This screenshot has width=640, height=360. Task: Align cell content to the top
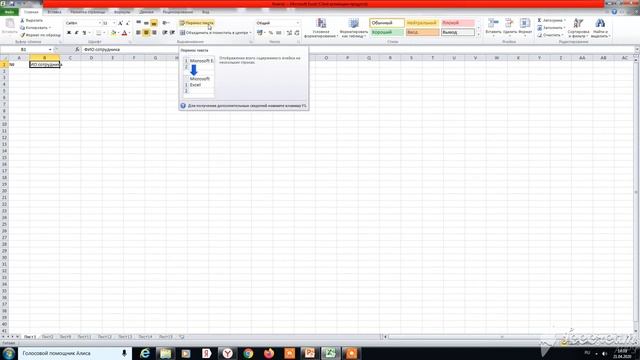point(139,23)
